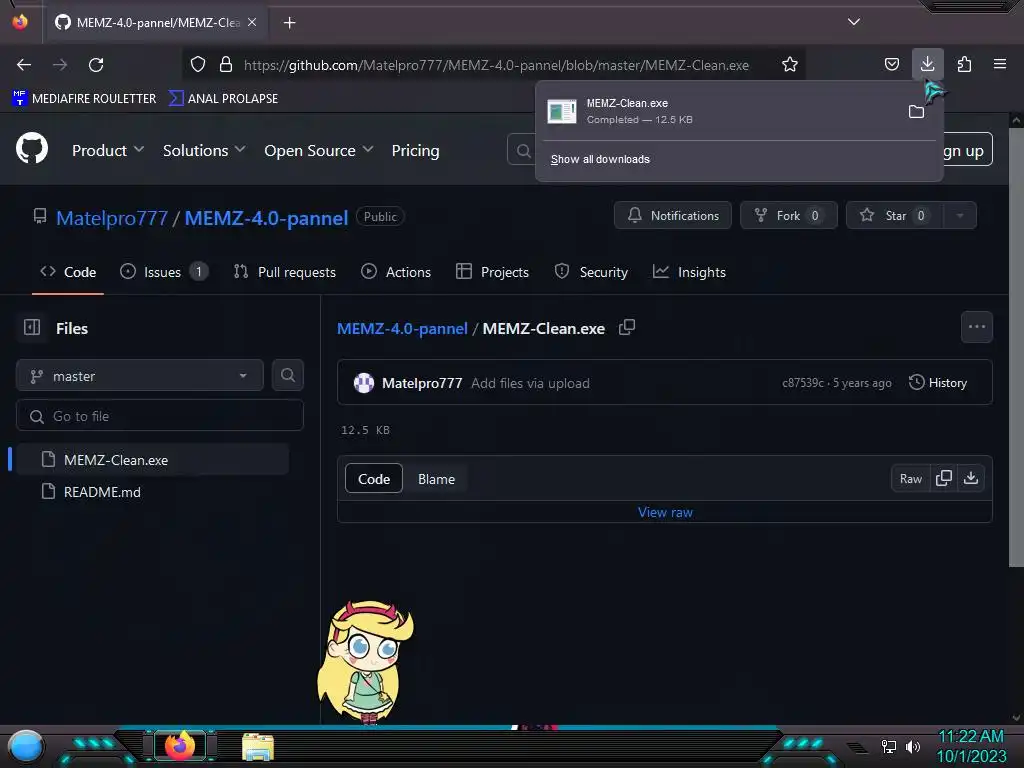
Task: Open the Issues tab
Action: click(x=164, y=272)
